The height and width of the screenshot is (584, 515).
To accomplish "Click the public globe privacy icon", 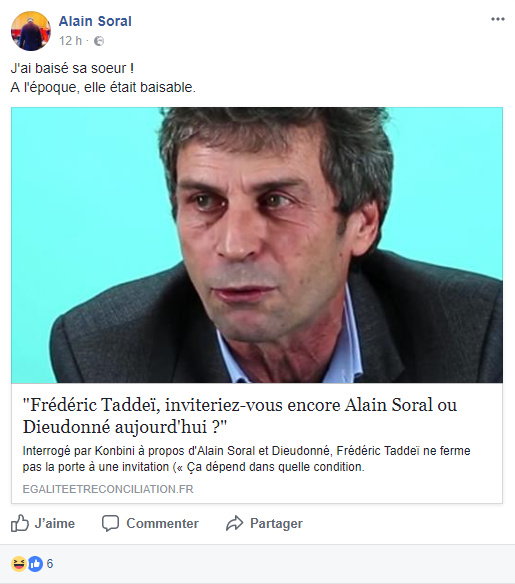I will coord(99,41).
